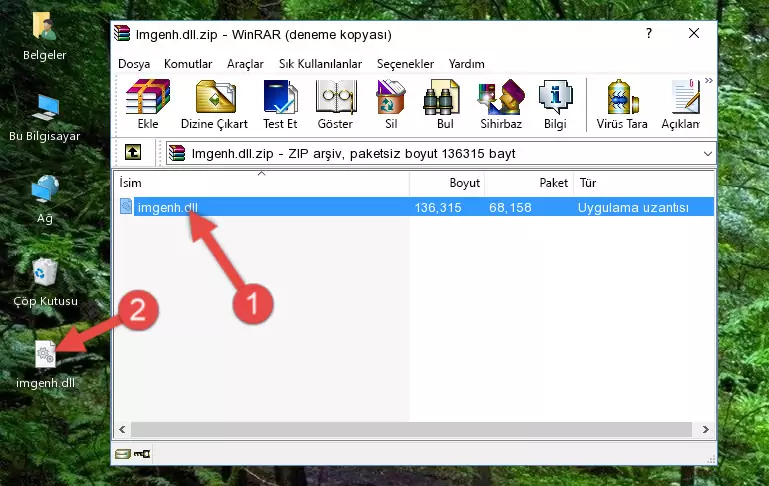Viewport: 769px width, 486px height.
Task: Click the disk drive status bar icon
Action: point(123,454)
